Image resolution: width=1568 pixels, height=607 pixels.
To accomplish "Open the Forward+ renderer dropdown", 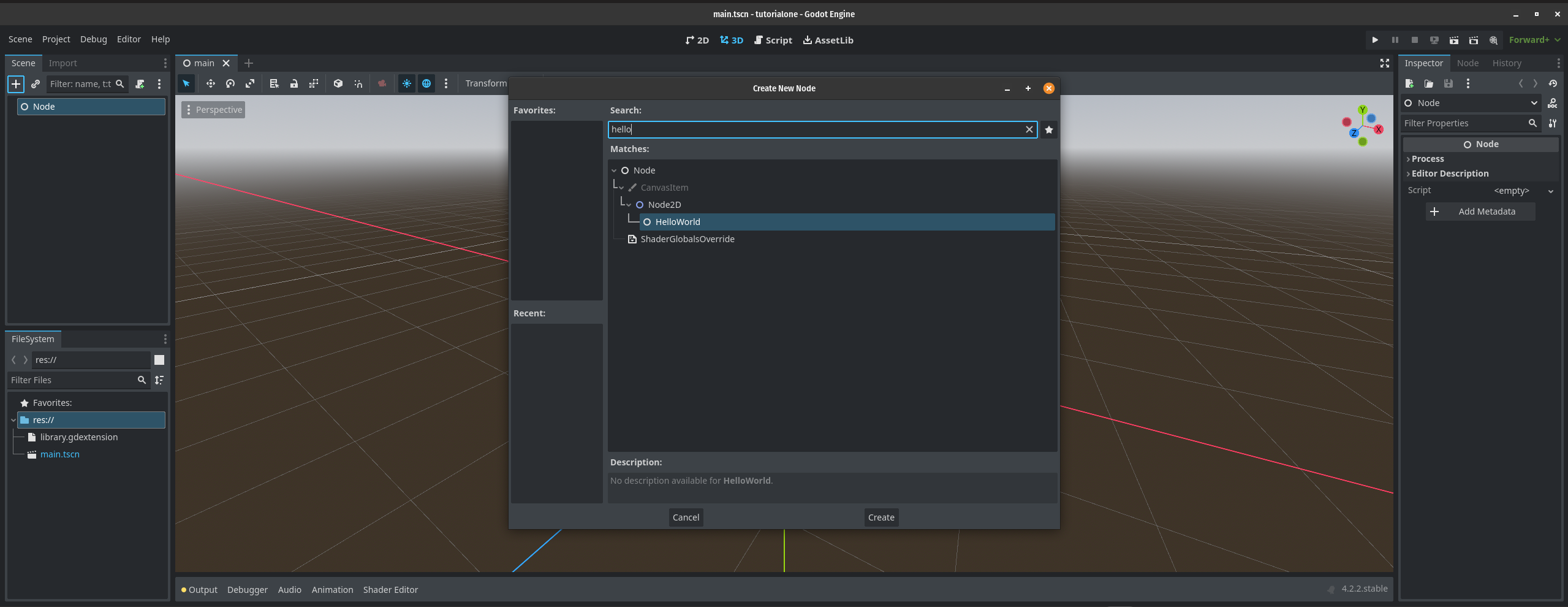I will click(1534, 40).
